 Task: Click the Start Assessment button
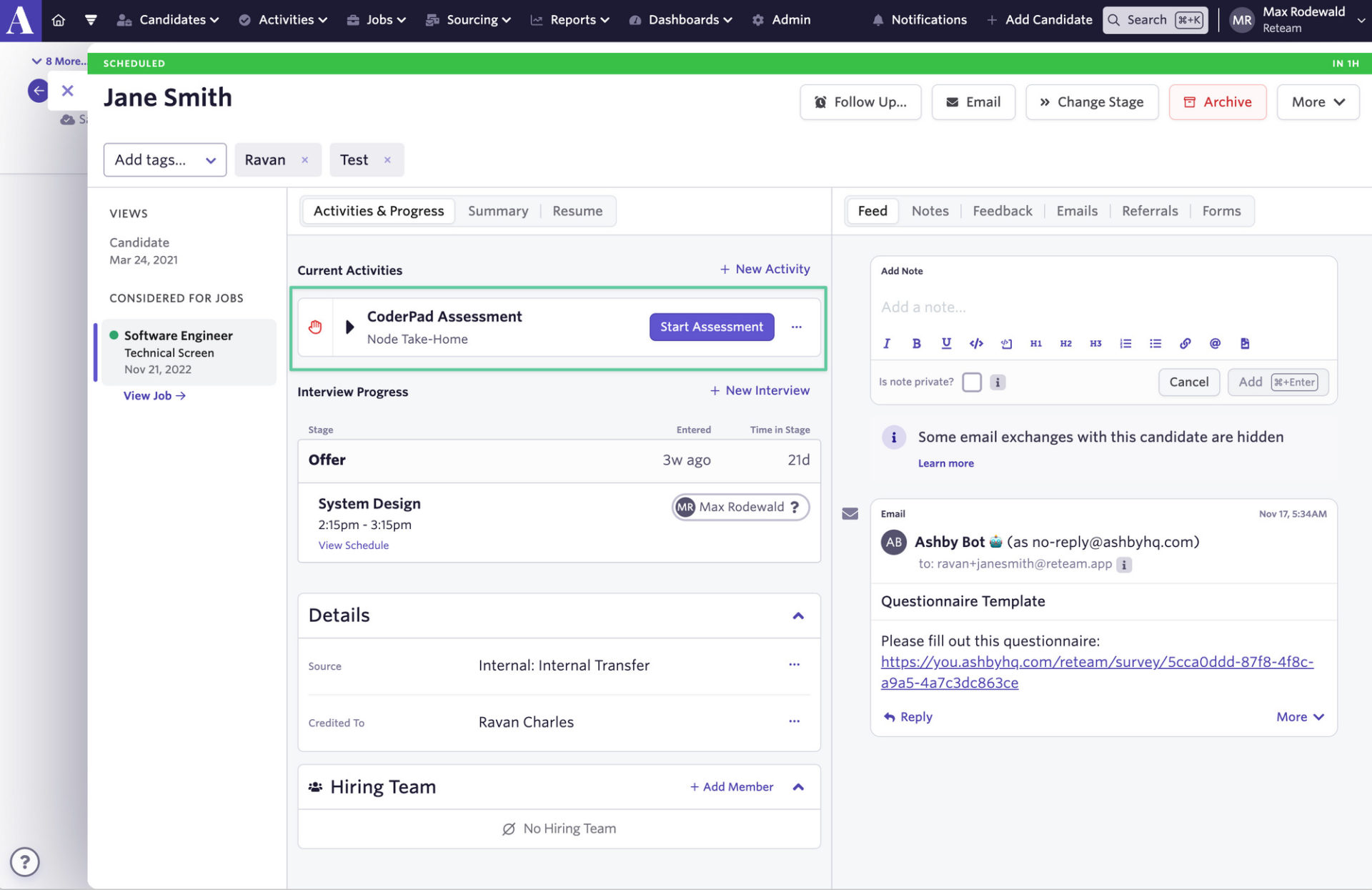pos(711,327)
